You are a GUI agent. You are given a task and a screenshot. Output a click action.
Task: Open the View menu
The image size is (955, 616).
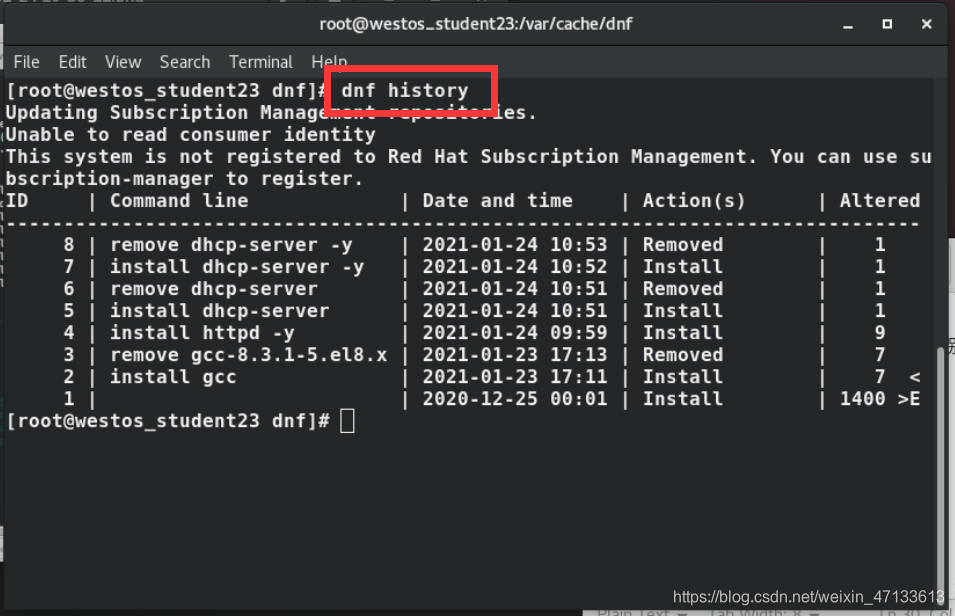click(122, 62)
